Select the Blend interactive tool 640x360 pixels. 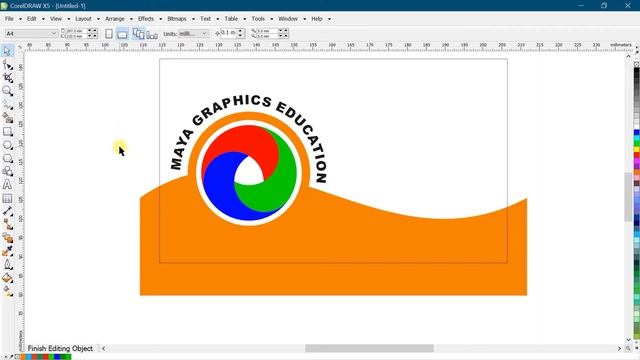[x=7, y=238]
